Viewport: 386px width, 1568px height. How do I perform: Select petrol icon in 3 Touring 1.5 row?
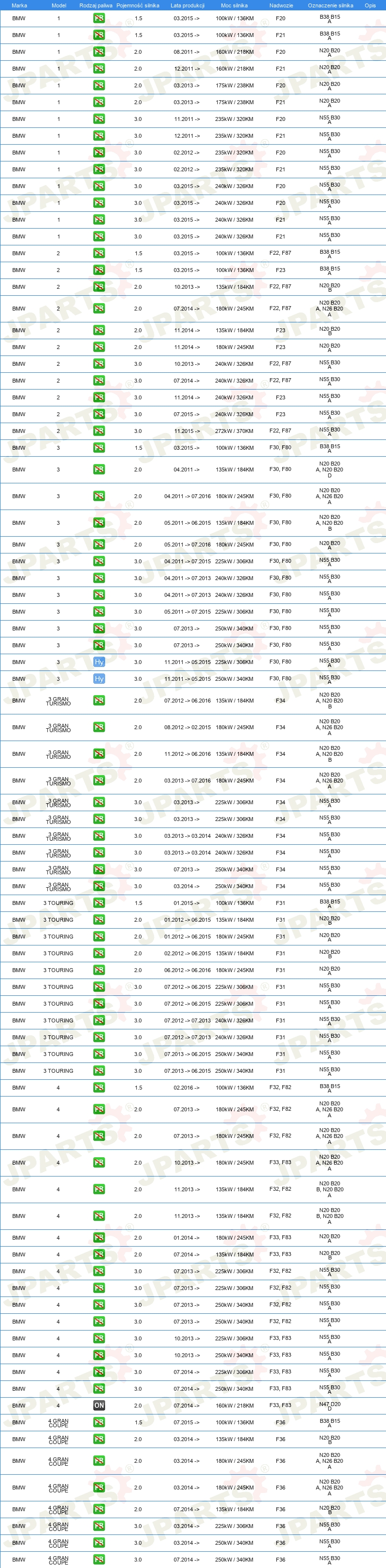tap(99, 902)
